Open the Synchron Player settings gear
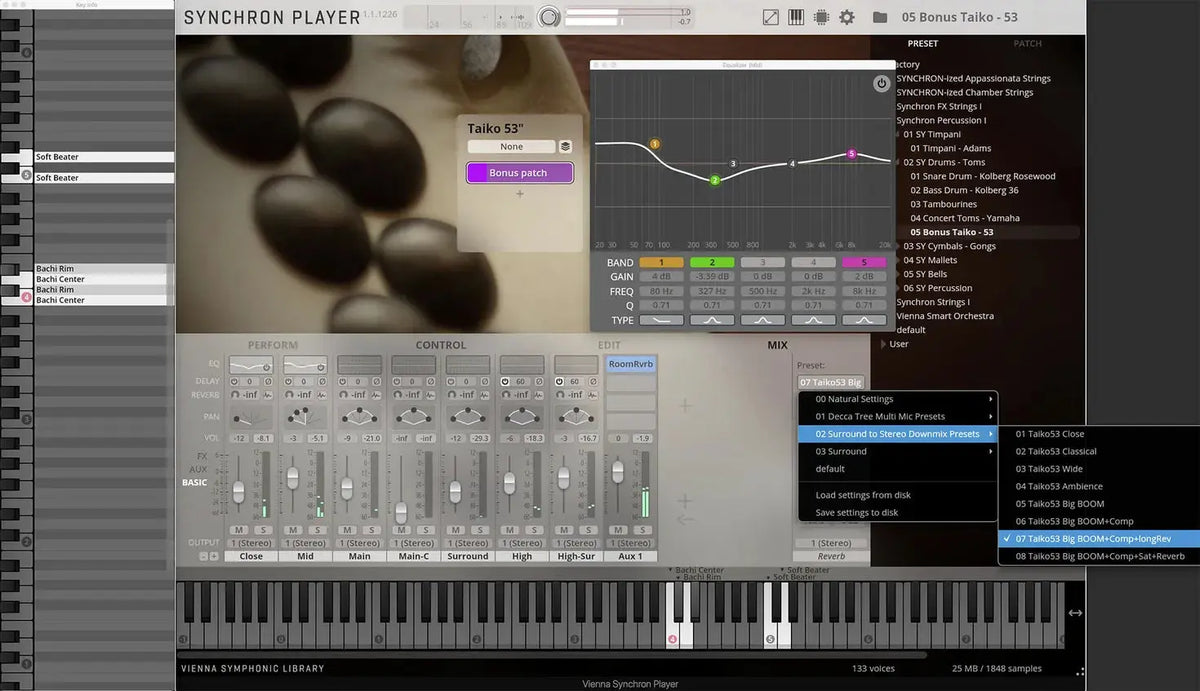1200x691 pixels. pyautogui.click(x=848, y=17)
